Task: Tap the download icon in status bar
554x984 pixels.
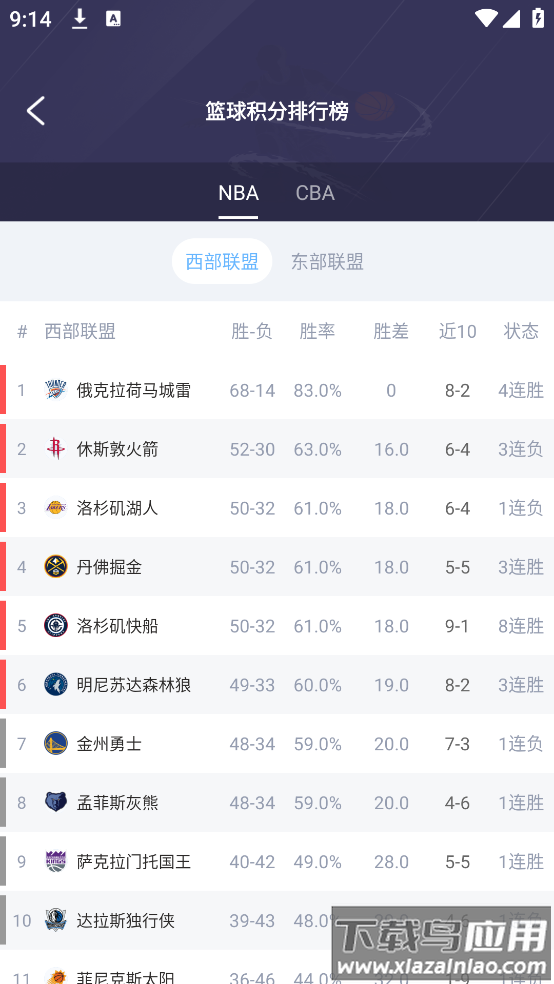Action: pyautogui.click(x=79, y=19)
